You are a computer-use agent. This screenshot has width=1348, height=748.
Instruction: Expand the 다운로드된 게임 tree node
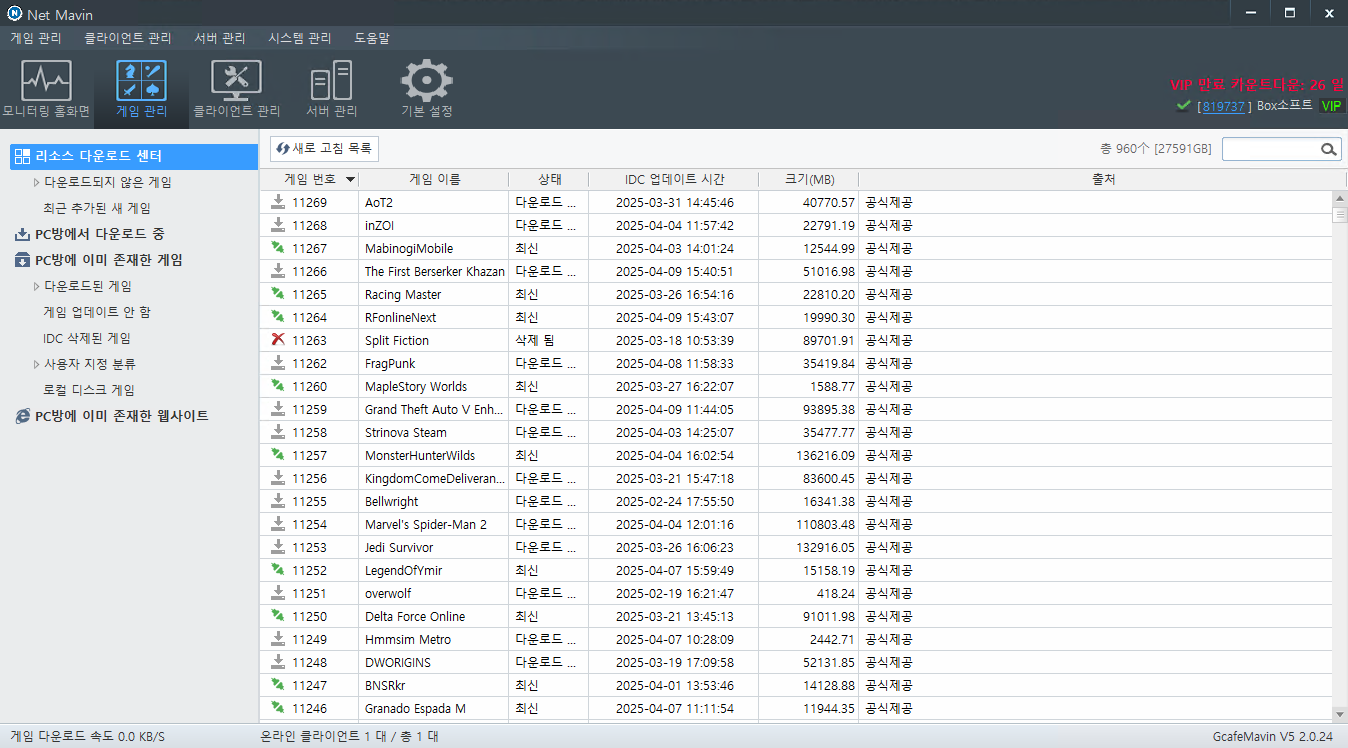(x=37, y=286)
